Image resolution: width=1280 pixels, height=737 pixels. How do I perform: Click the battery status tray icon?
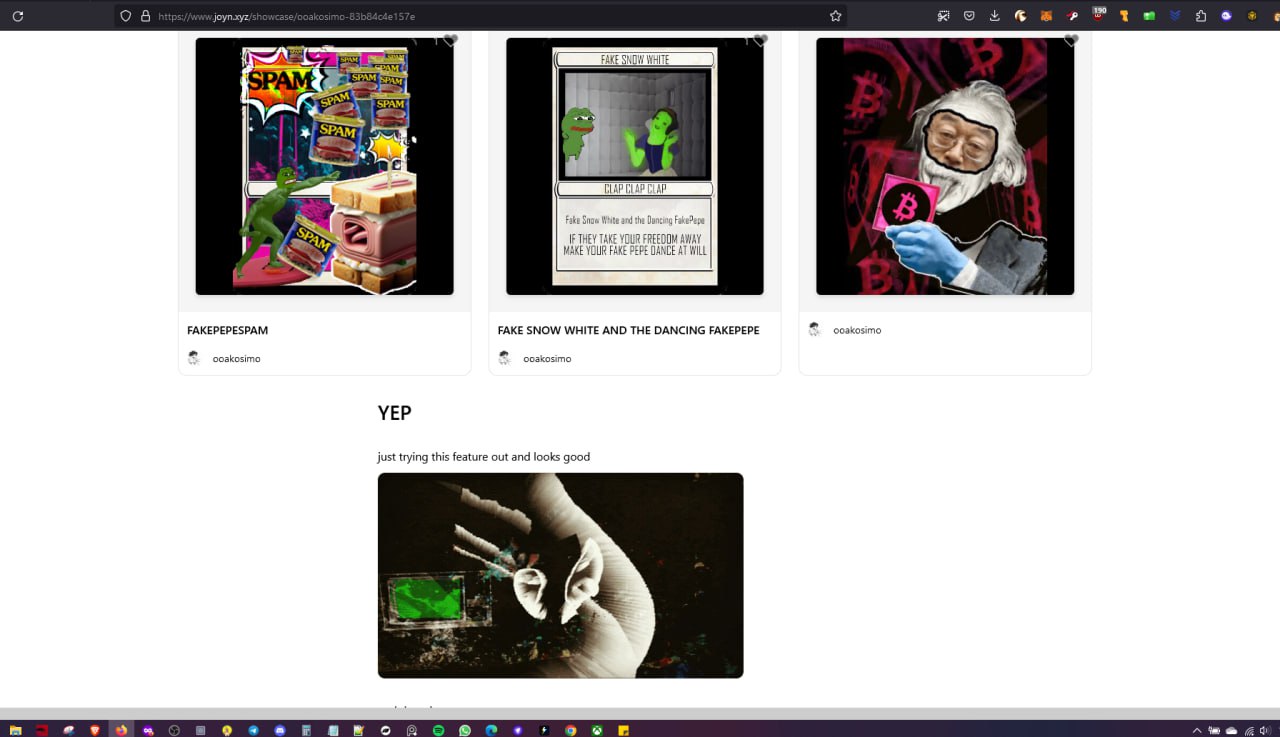(1214, 730)
